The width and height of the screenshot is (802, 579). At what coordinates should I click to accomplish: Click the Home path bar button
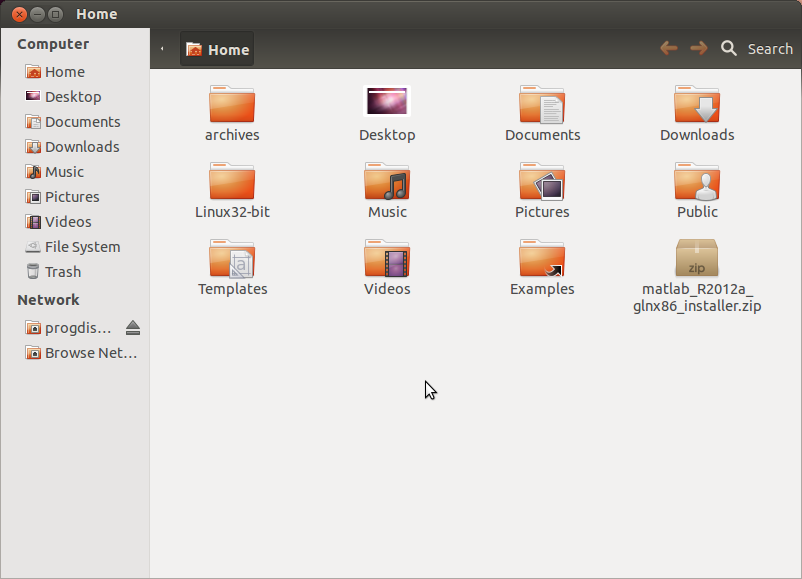click(217, 49)
